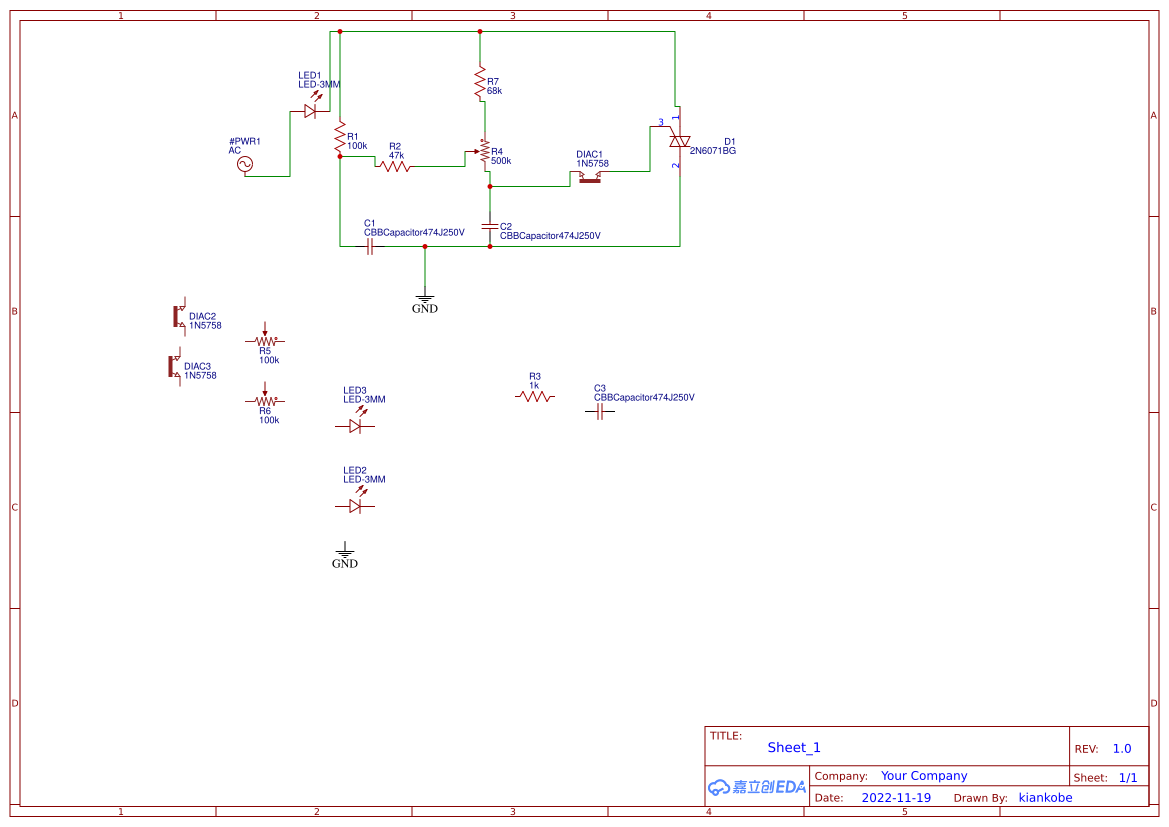
Task: Click the Sheet_1 title text
Action: 793,748
